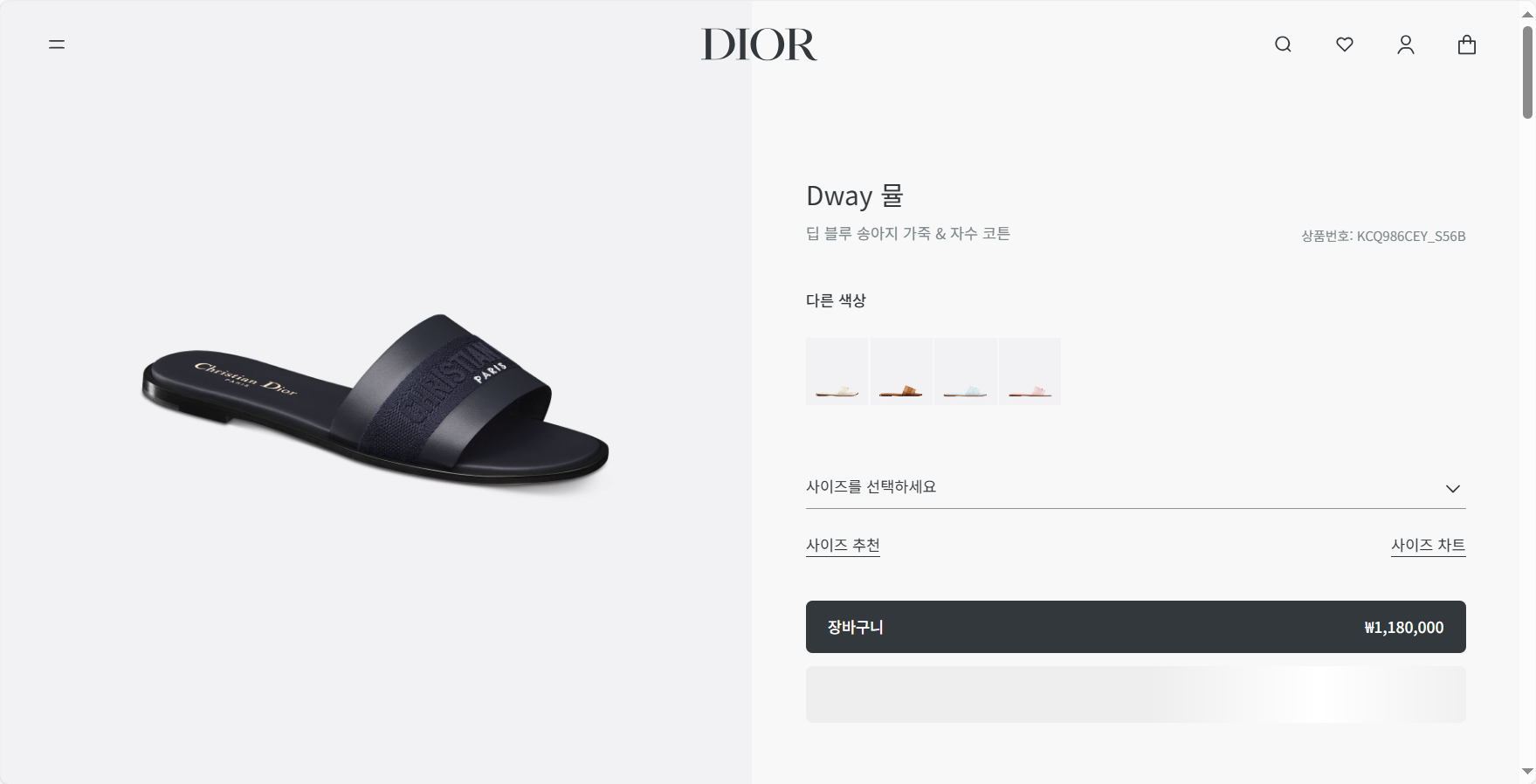This screenshot has height=784, width=1536.
Task: Click the chevron arrow on size selector
Action: click(1453, 489)
